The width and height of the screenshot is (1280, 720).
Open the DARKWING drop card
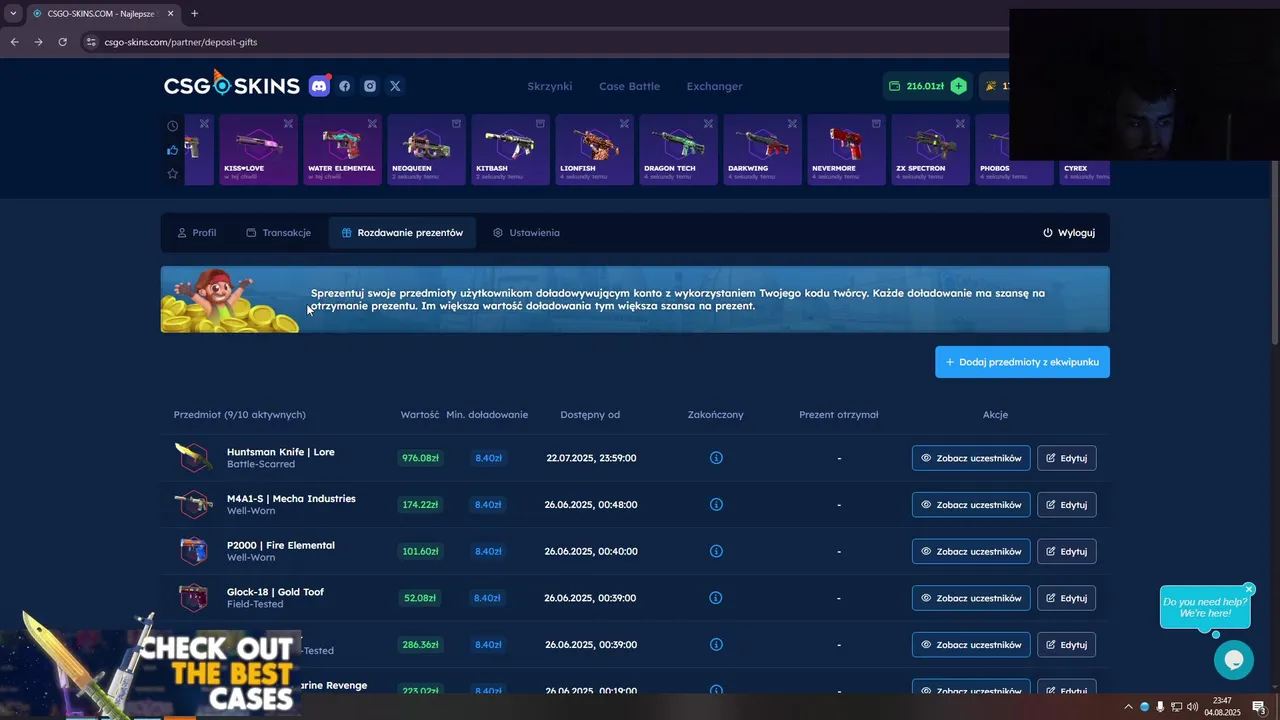[x=762, y=150]
